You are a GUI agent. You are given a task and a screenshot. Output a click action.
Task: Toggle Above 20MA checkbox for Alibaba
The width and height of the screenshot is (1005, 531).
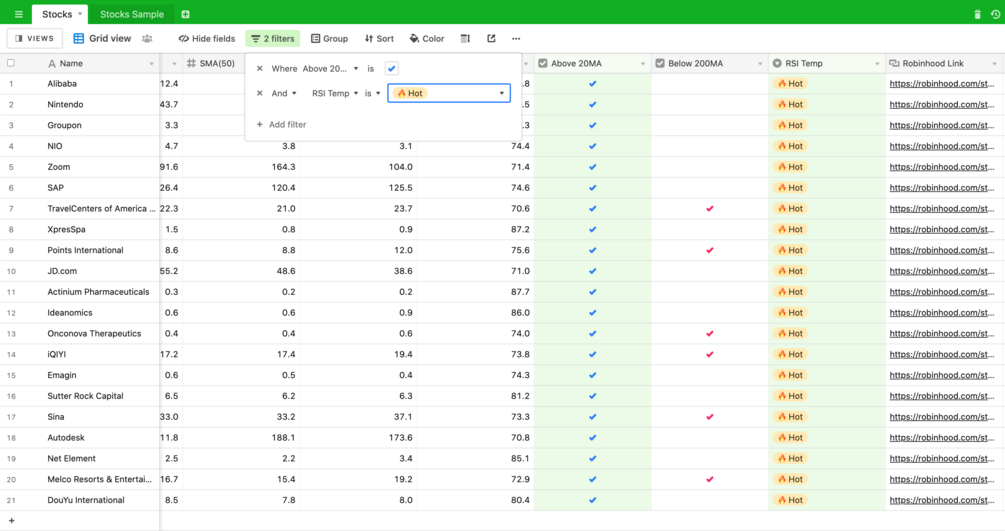pos(593,83)
